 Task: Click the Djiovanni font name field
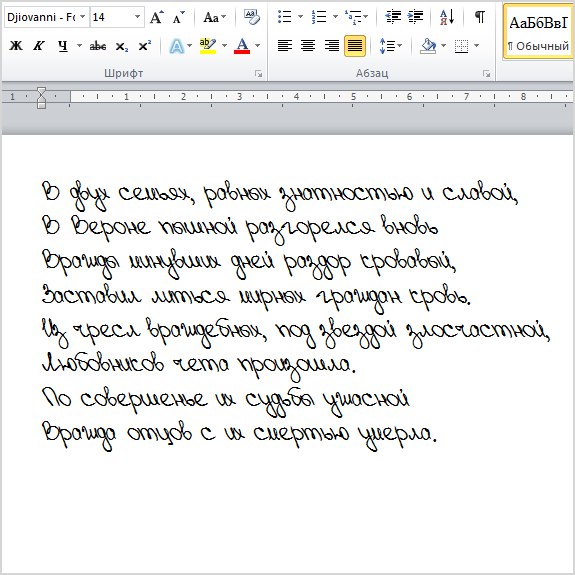tap(41, 17)
